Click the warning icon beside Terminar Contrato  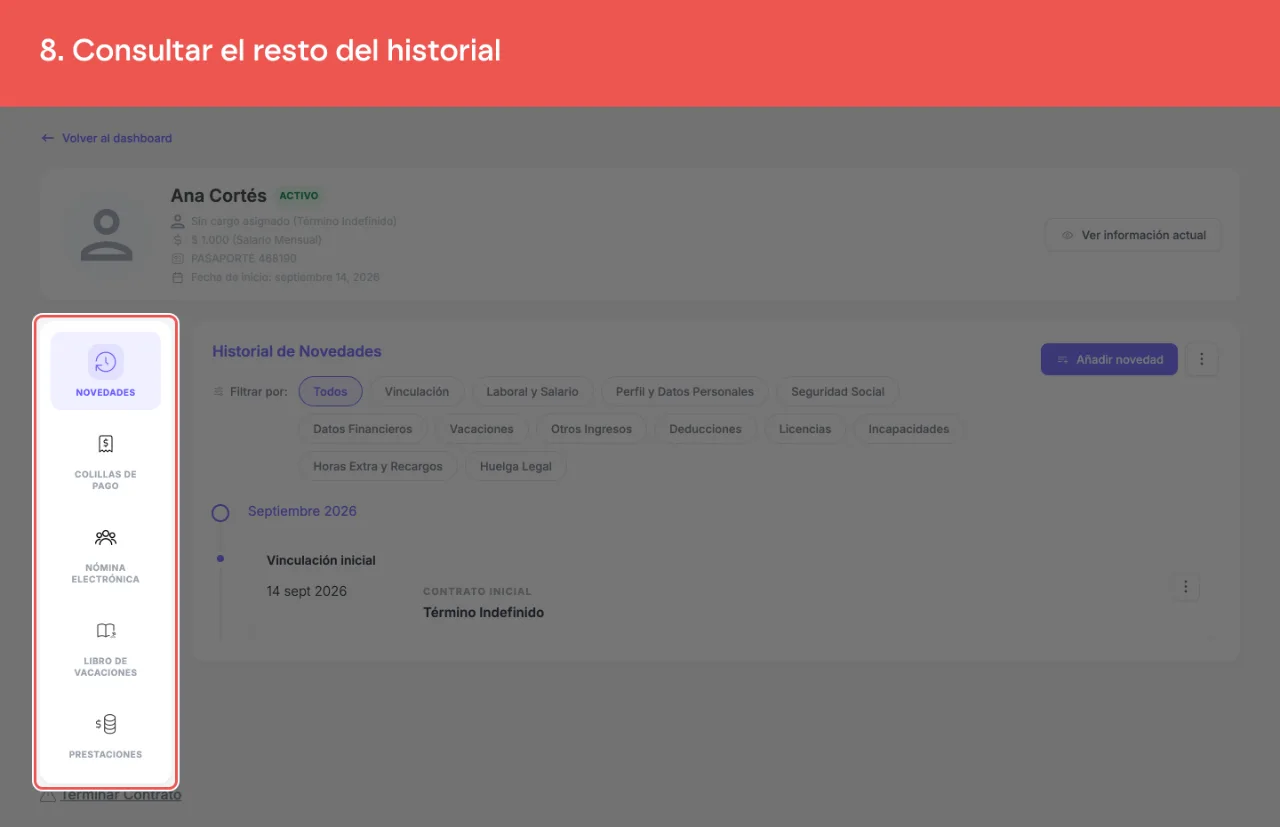(x=48, y=796)
